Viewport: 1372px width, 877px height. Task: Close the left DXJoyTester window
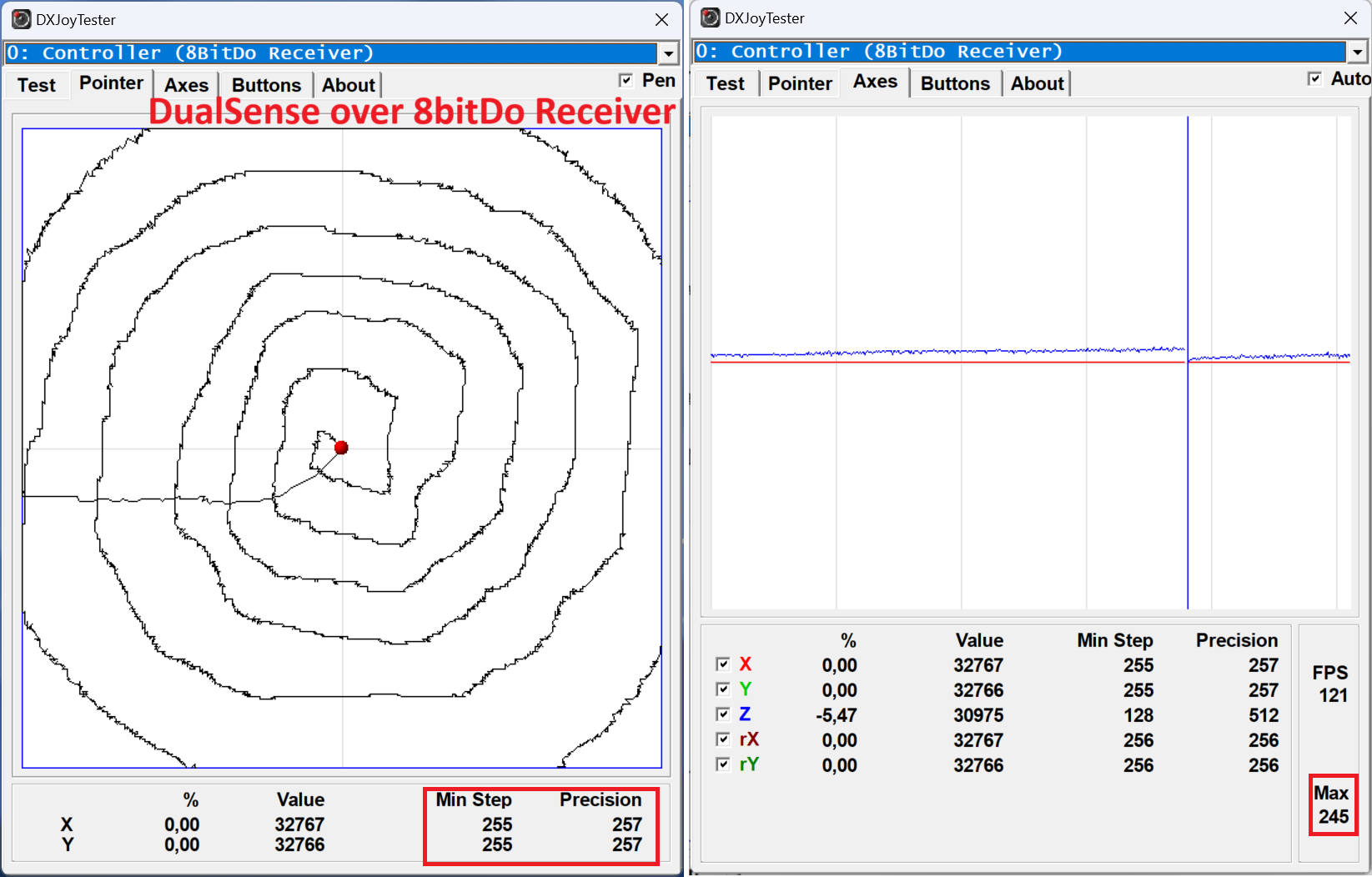(x=661, y=19)
